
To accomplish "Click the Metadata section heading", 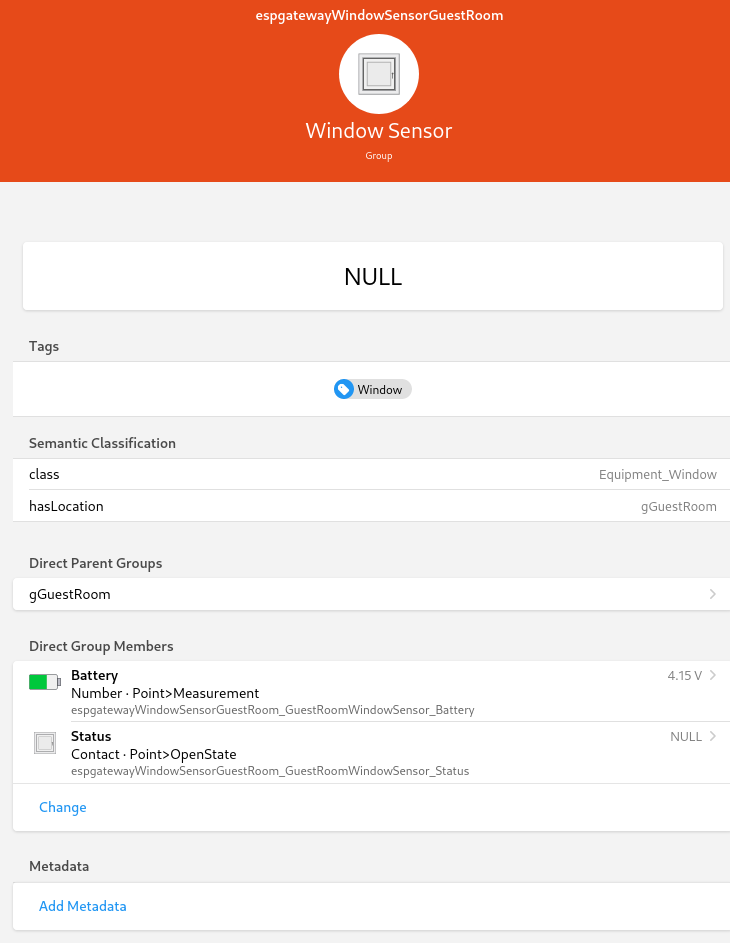I will pos(59,866).
